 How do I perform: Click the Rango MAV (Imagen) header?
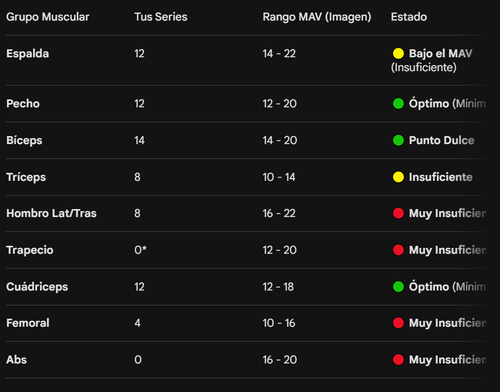pyautogui.click(x=317, y=17)
